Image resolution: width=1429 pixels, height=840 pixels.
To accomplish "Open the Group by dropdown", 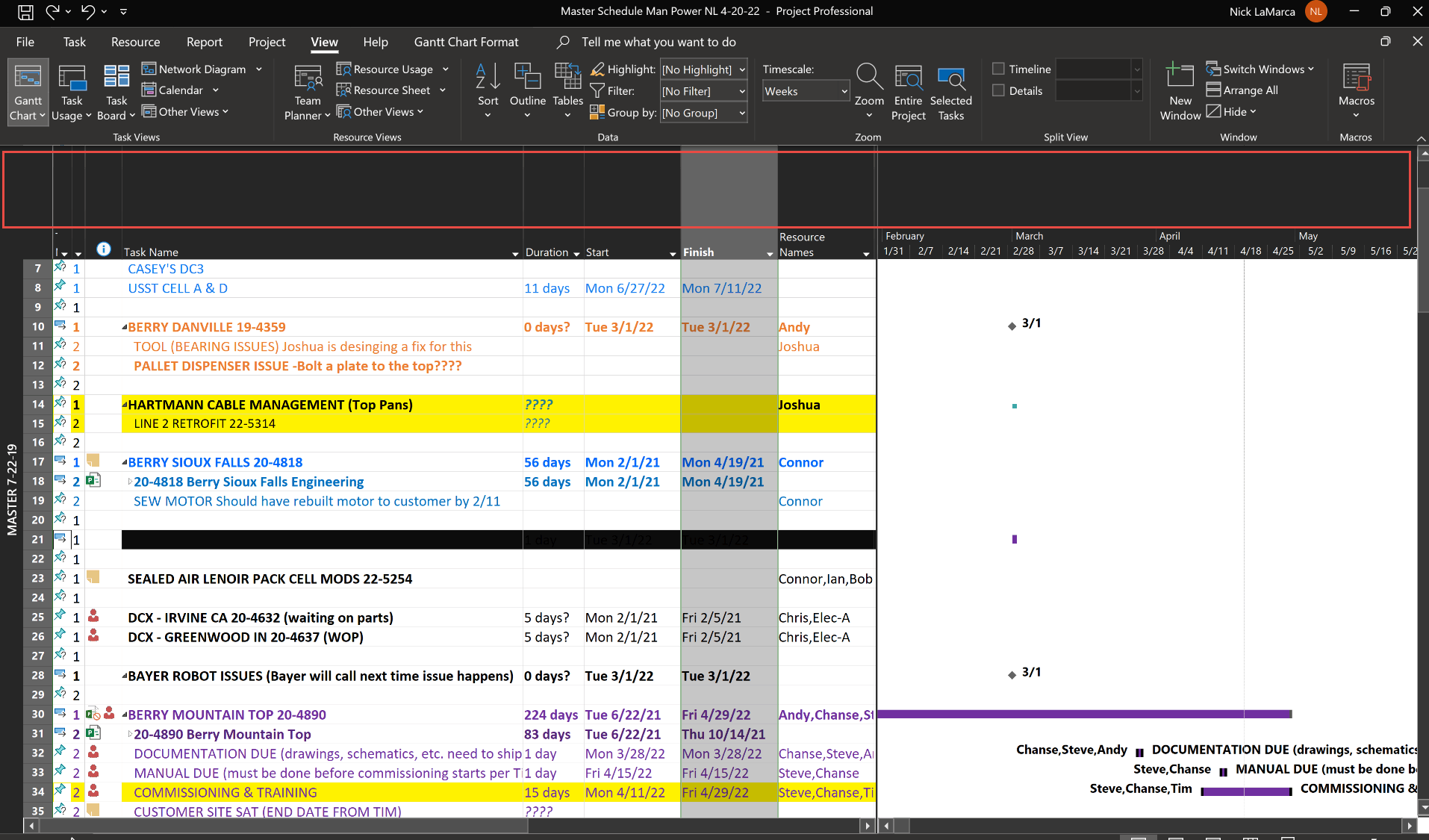I will point(742,113).
